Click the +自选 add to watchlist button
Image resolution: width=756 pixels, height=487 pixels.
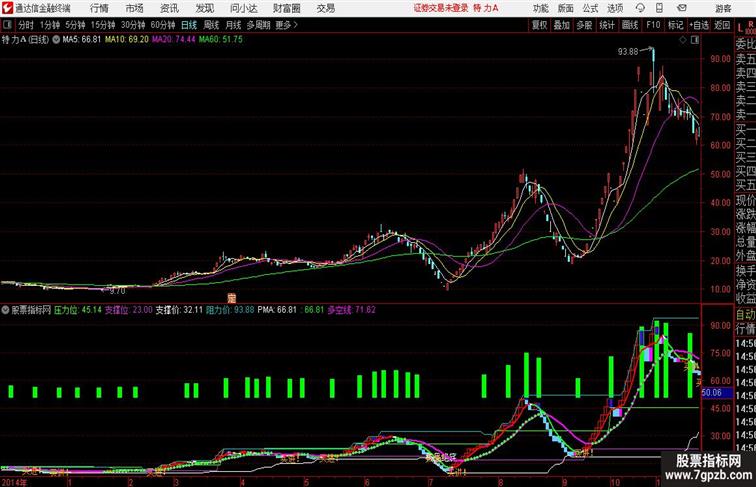coord(699,25)
